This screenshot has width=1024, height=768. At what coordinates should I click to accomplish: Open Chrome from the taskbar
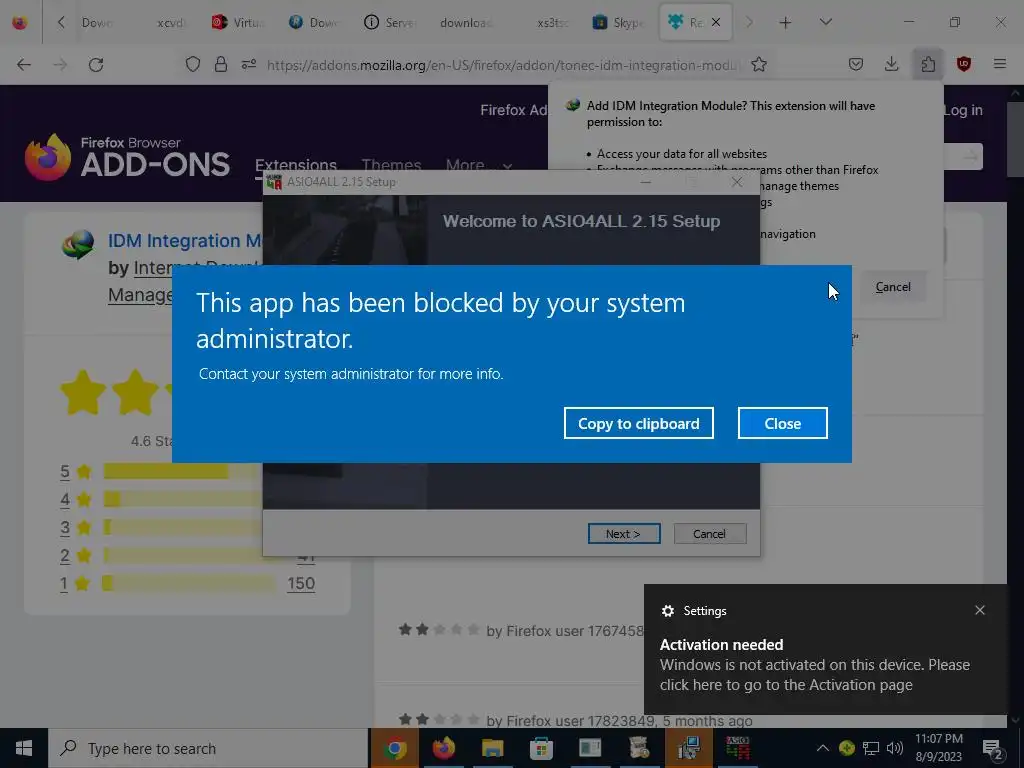click(x=394, y=748)
